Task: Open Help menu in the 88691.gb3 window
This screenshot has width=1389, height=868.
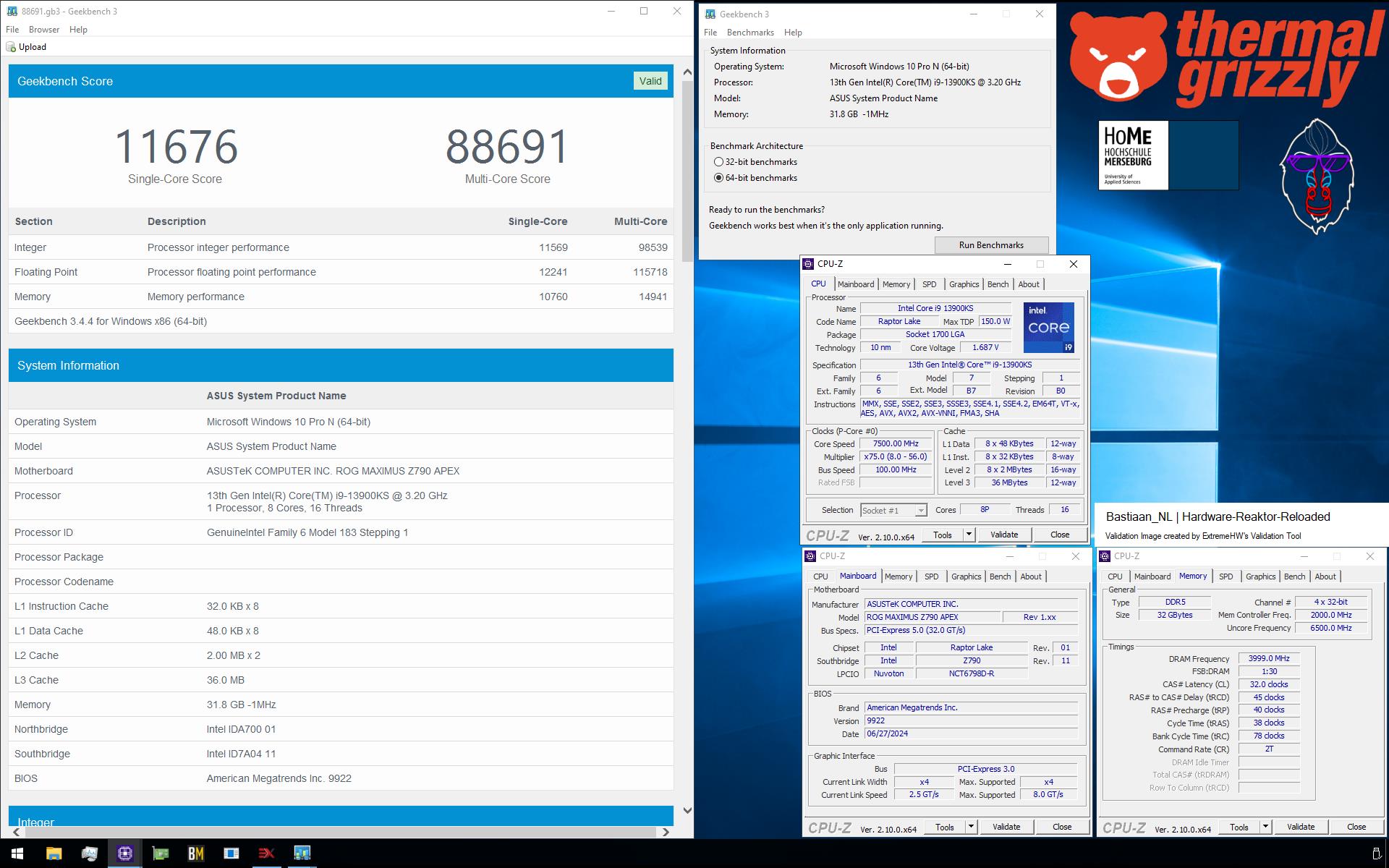Action: 78,30
